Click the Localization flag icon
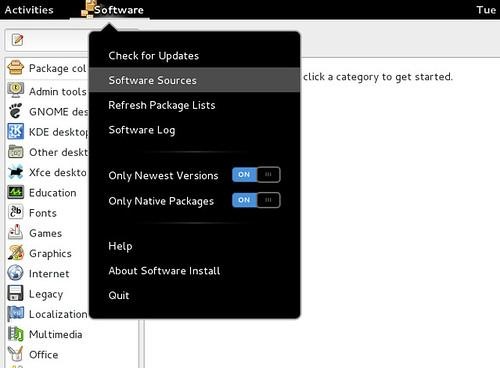Screen dimensions: 500x368 coord(15,314)
